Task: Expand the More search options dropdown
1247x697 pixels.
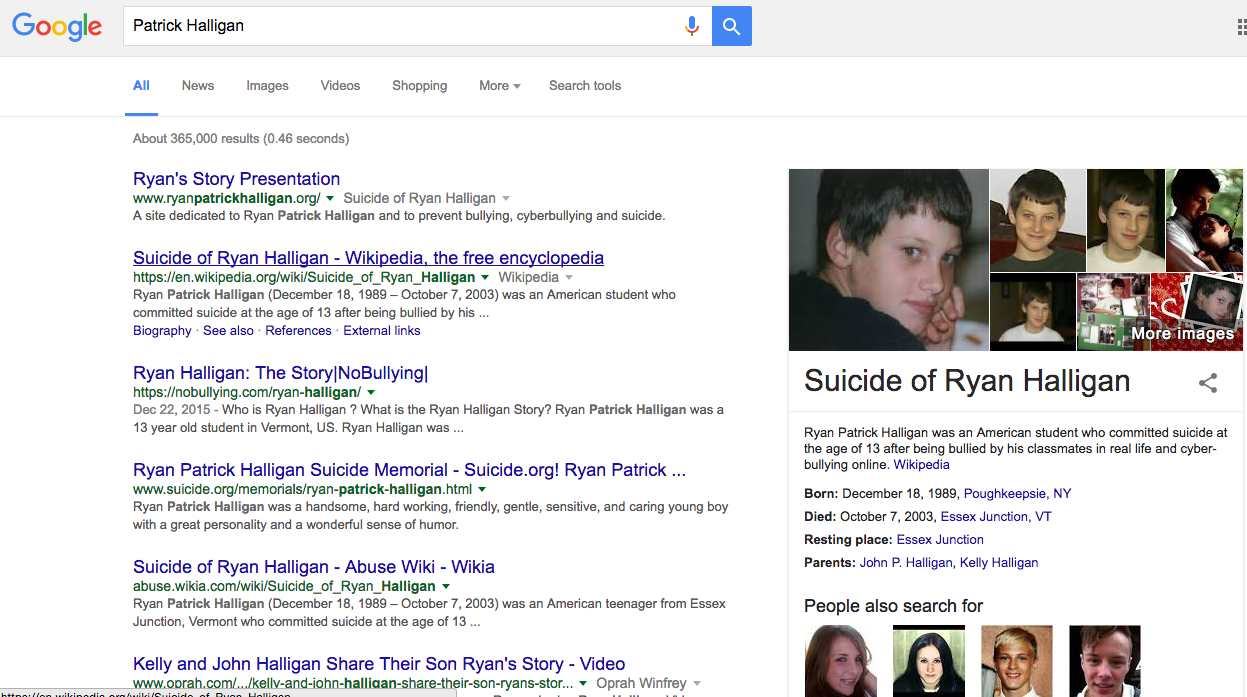Action: pos(499,86)
